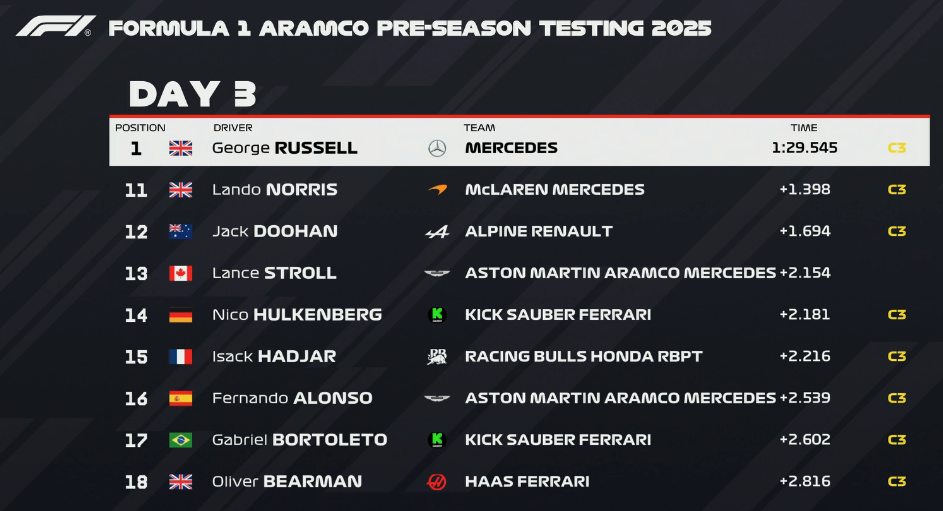Click the DAY 3 heading
This screenshot has height=511, width=943.
click(192, 94)
